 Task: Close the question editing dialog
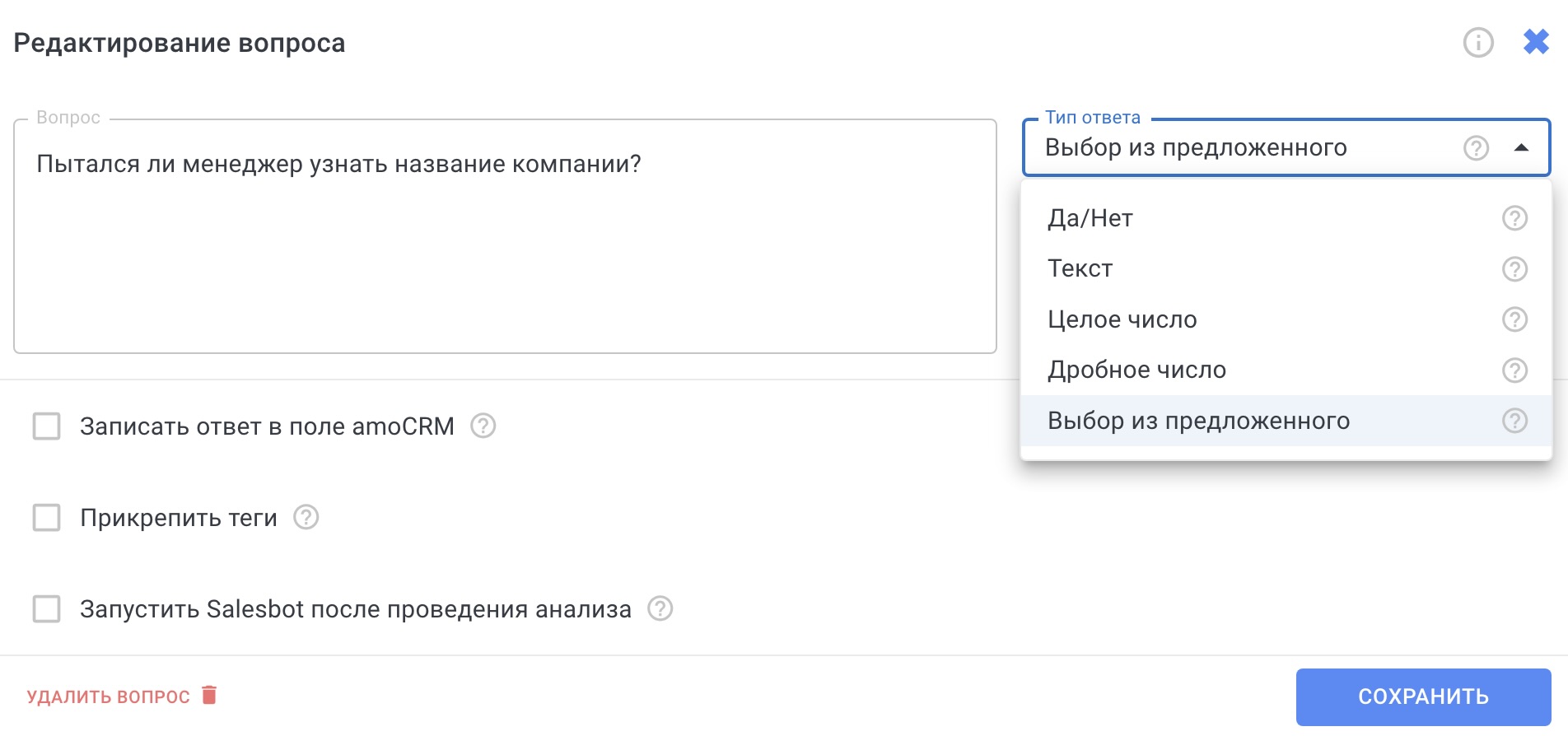[x=1536, y=42]
